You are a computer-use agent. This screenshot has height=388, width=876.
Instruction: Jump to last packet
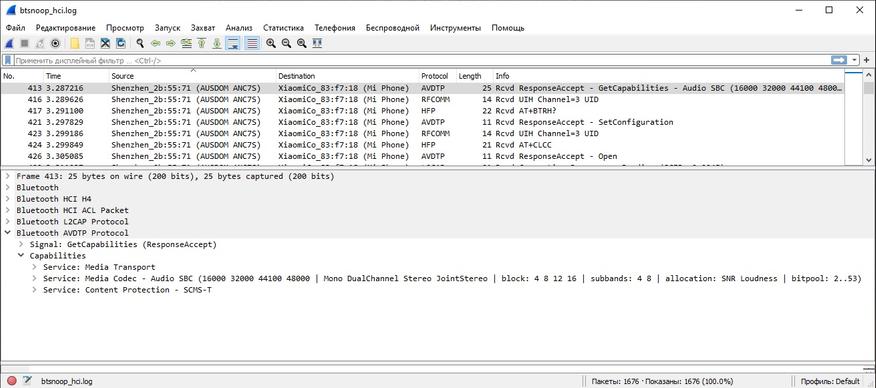(217, 43)
